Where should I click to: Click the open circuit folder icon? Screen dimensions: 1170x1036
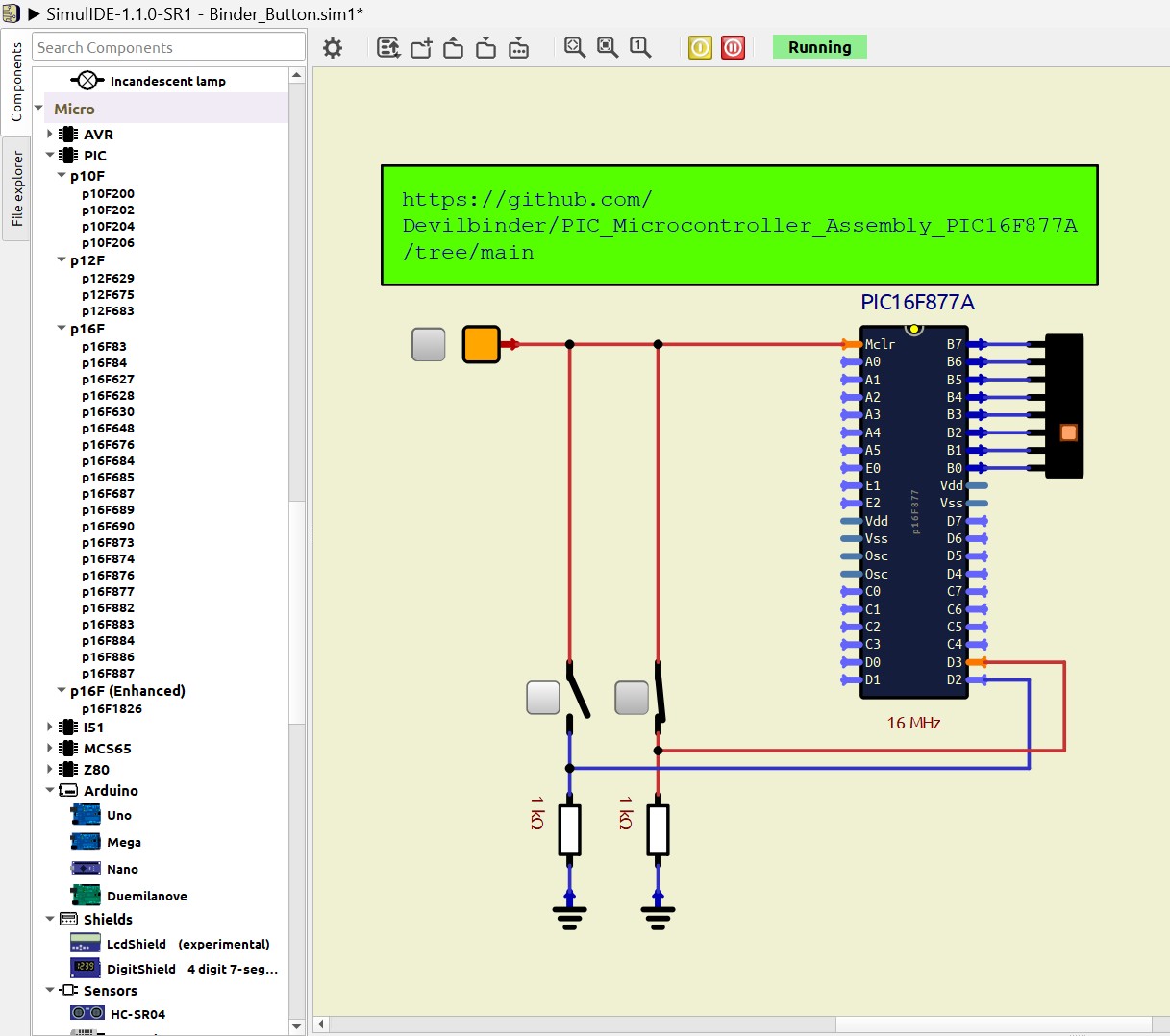coord(454,48)
